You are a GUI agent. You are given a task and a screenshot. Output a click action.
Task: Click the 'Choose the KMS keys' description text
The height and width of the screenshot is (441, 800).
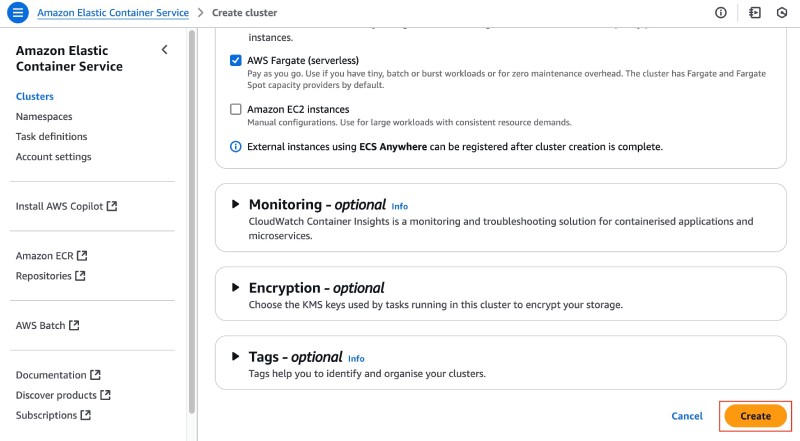click(x=436, y=305)
